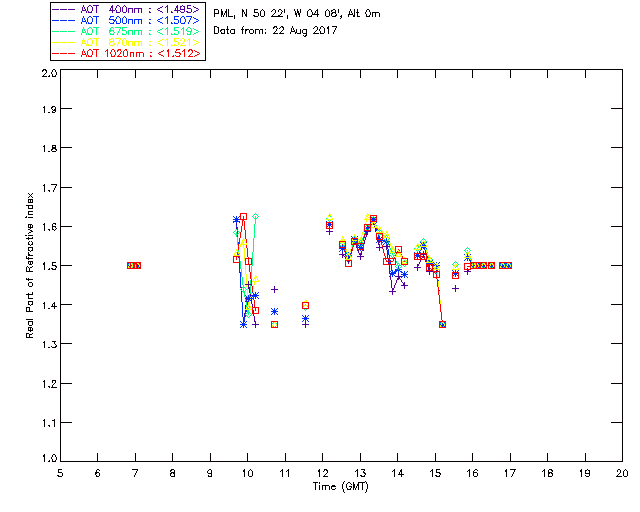
Task: Click the x-axis label 15
Action: [x=435, y=473]
